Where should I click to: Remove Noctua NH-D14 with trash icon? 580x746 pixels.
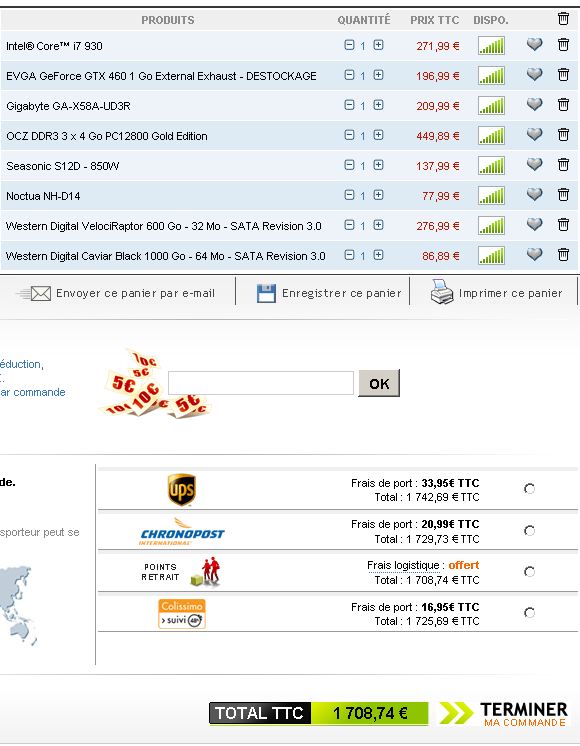[563, 194]
